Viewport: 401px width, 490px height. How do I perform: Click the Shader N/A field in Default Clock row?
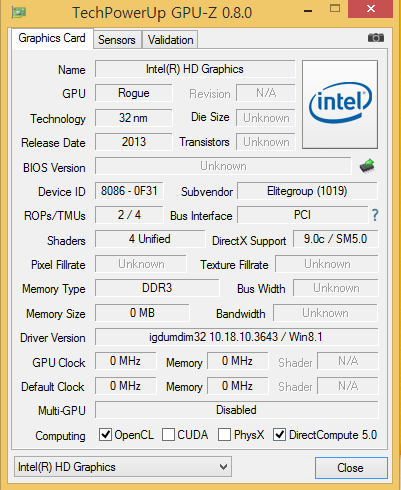tap(348, 386)
